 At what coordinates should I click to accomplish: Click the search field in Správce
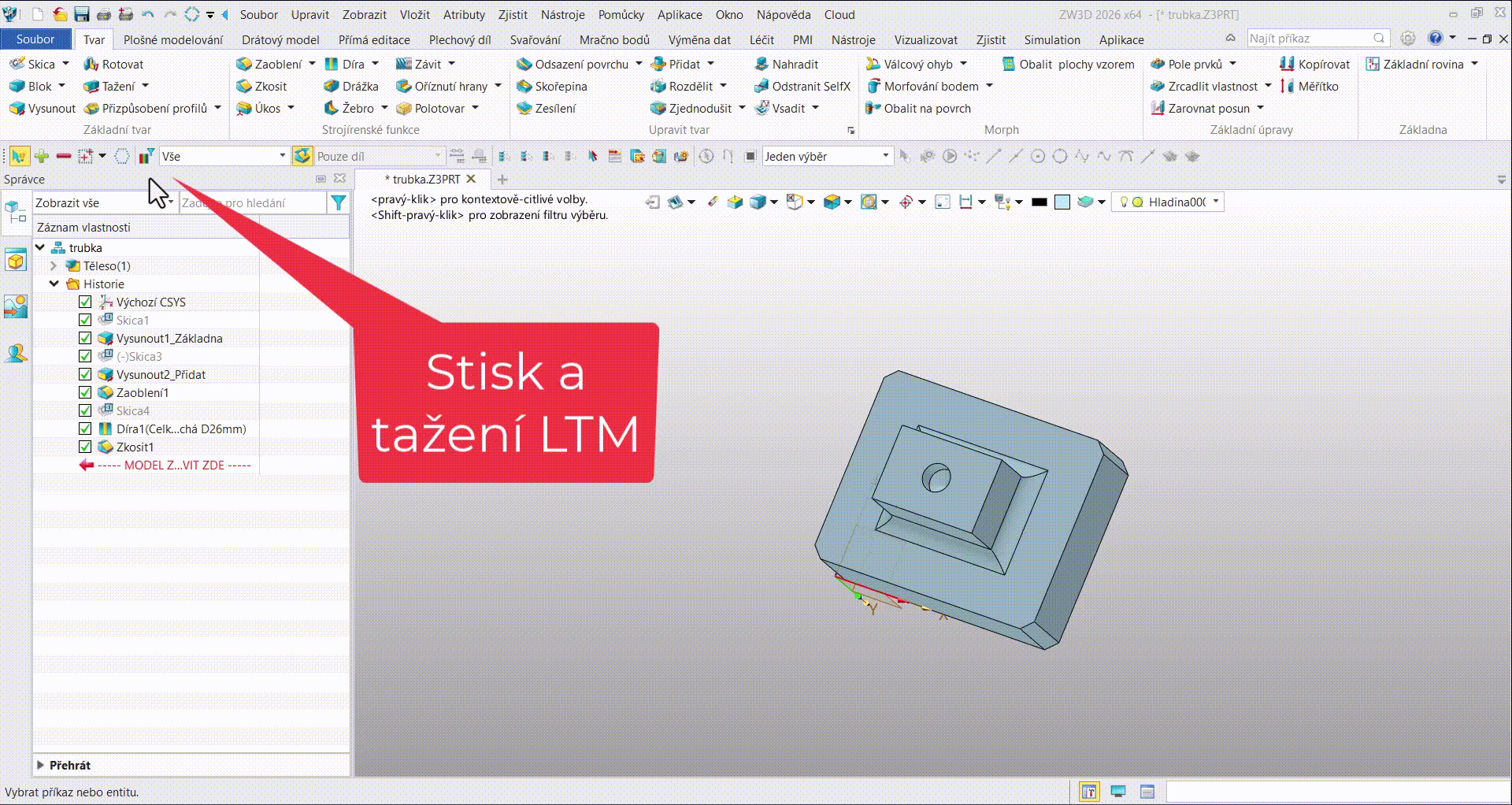click(x=252, y=202)
